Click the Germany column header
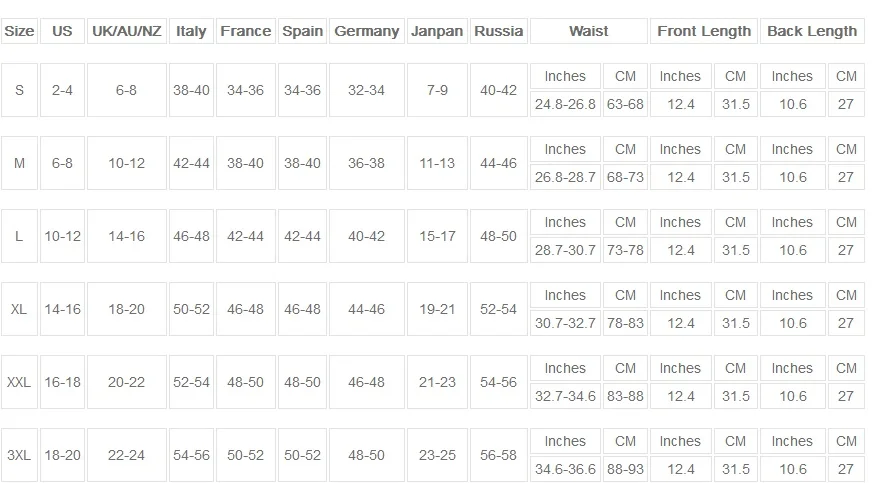 pyautogui.click(x=367, y=31)
